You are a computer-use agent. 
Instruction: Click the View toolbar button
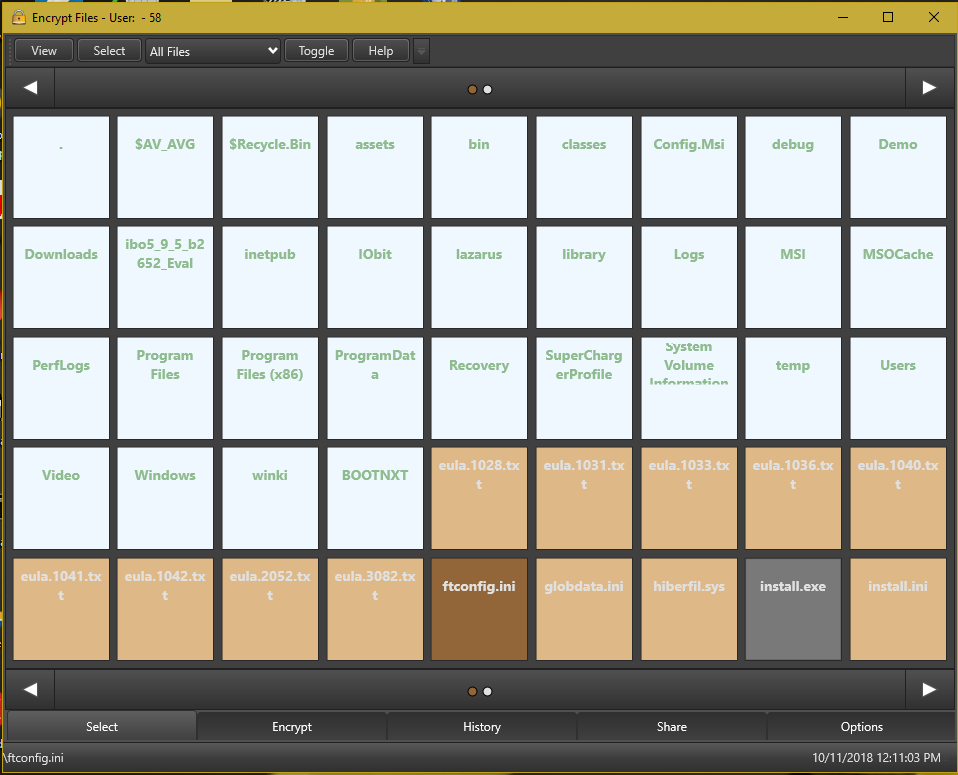click(44, 51)
